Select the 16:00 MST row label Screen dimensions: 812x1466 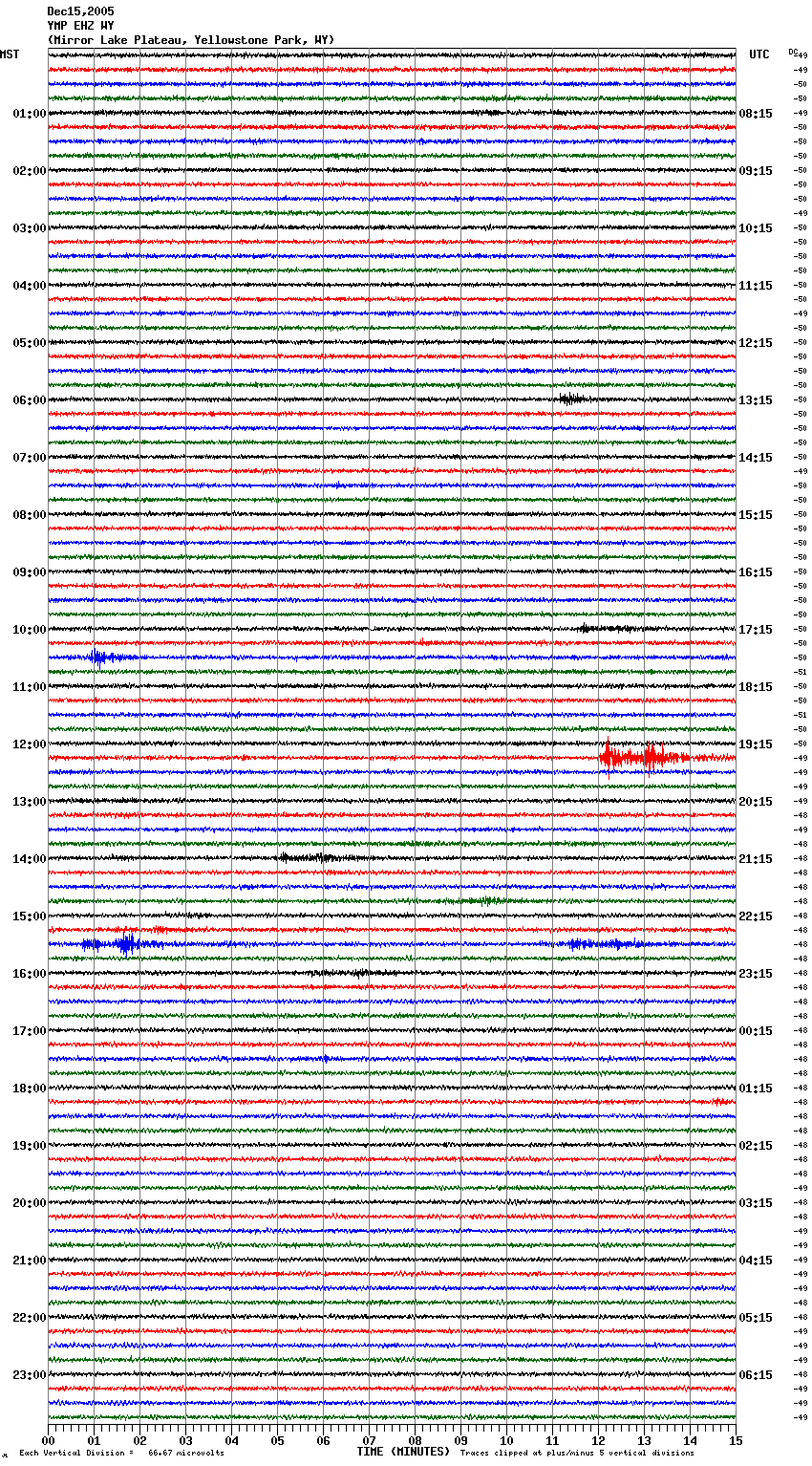pyautogui.click(x=30, y=974)
